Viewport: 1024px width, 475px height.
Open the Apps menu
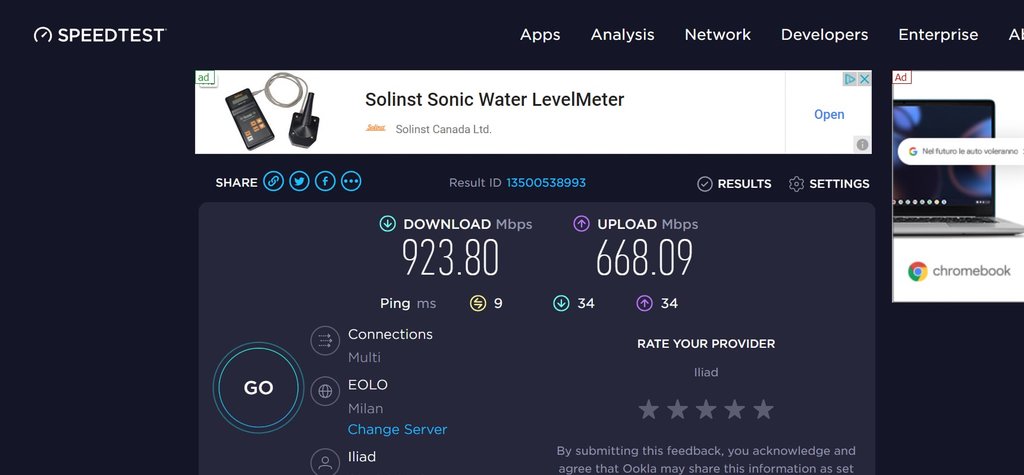tap(540, 35)
